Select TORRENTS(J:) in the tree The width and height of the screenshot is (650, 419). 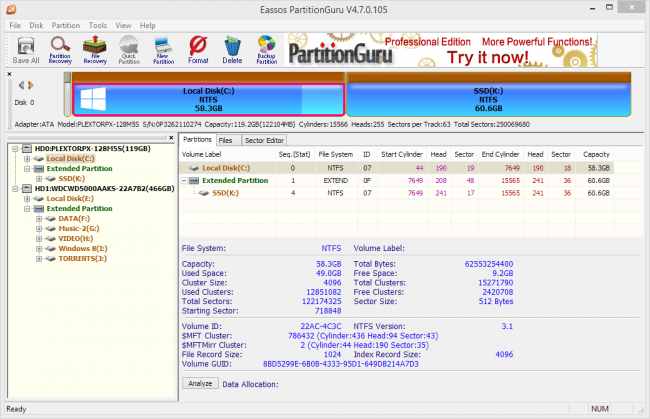(x=82, y=259)
